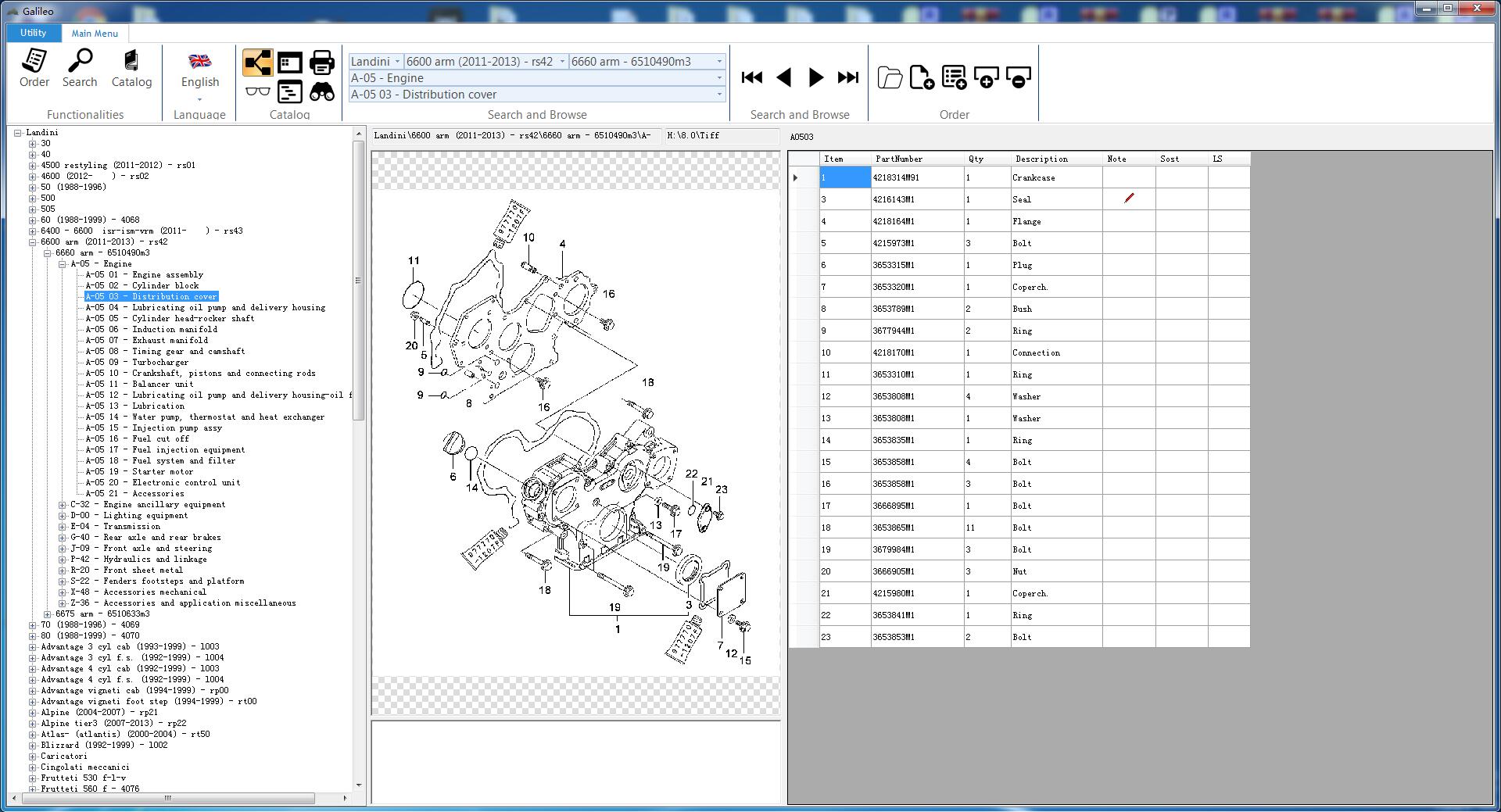Image resolution: width=1501 pixels, height=812 pixels.
Task: Click the add list to order icon
Action: 954,77
